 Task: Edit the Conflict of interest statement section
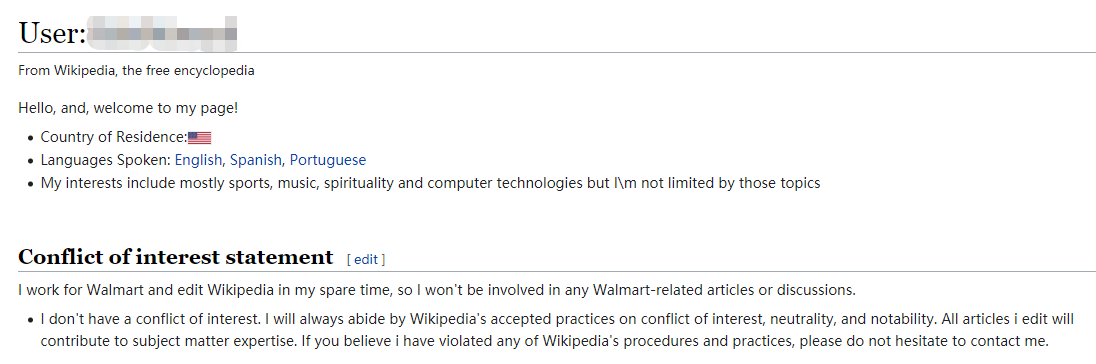[366, 259]
